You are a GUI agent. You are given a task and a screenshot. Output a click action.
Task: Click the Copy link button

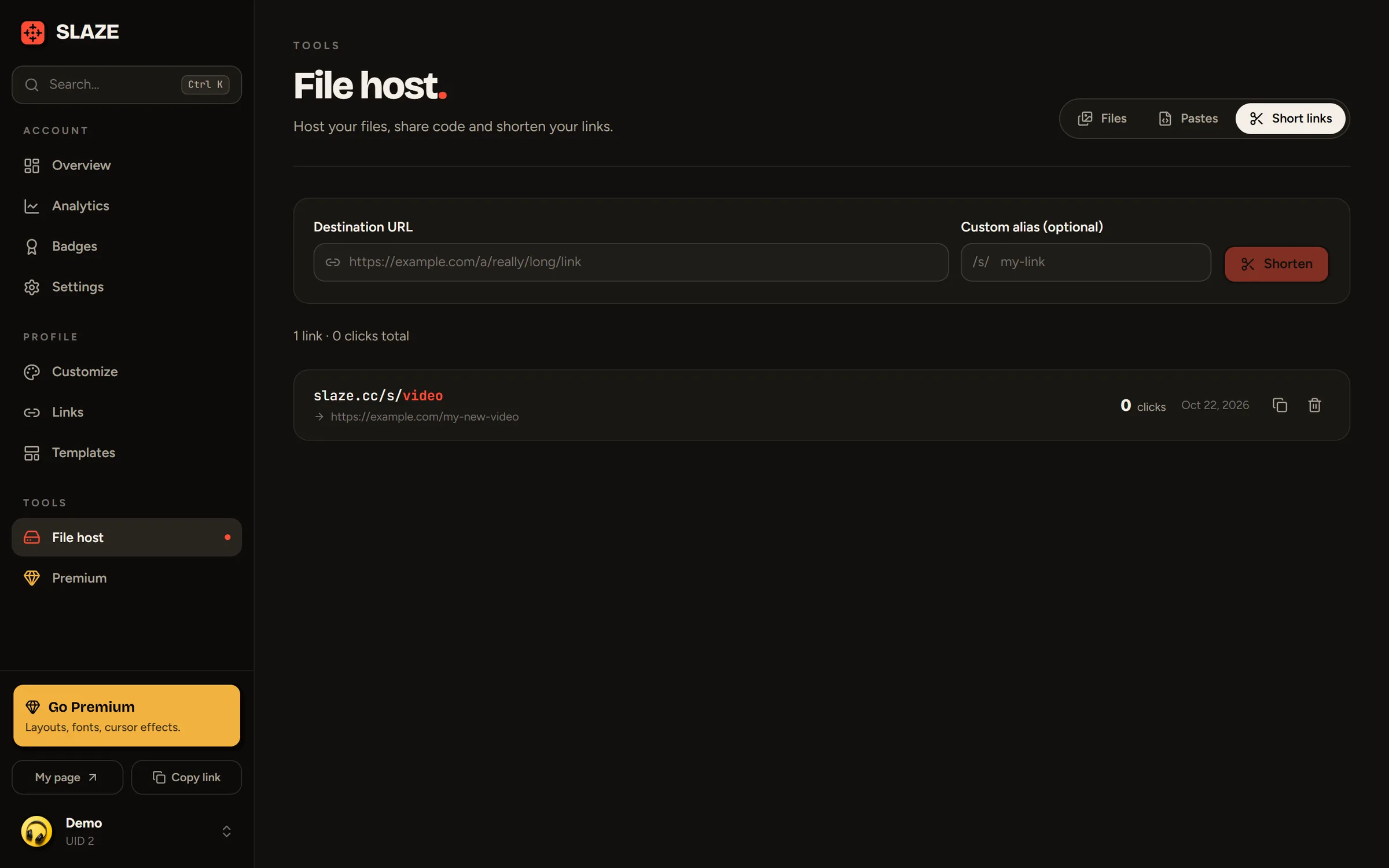[x=186, y=777]
